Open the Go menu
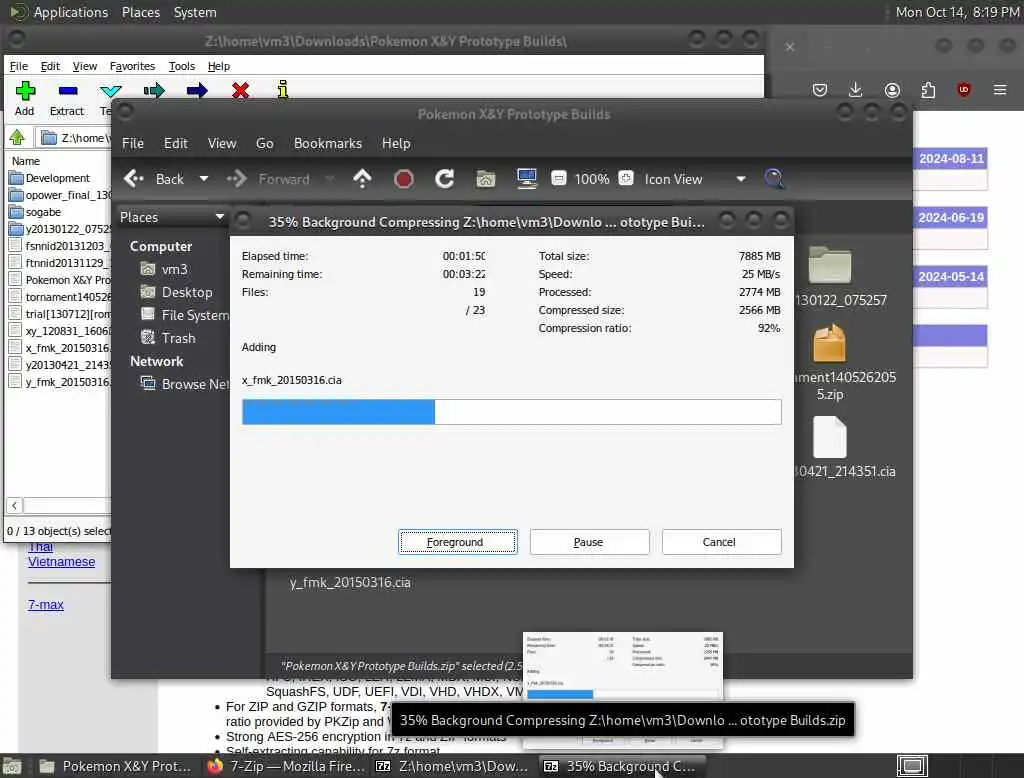This screenshot has width=1024, height=778. pos(264,143)
